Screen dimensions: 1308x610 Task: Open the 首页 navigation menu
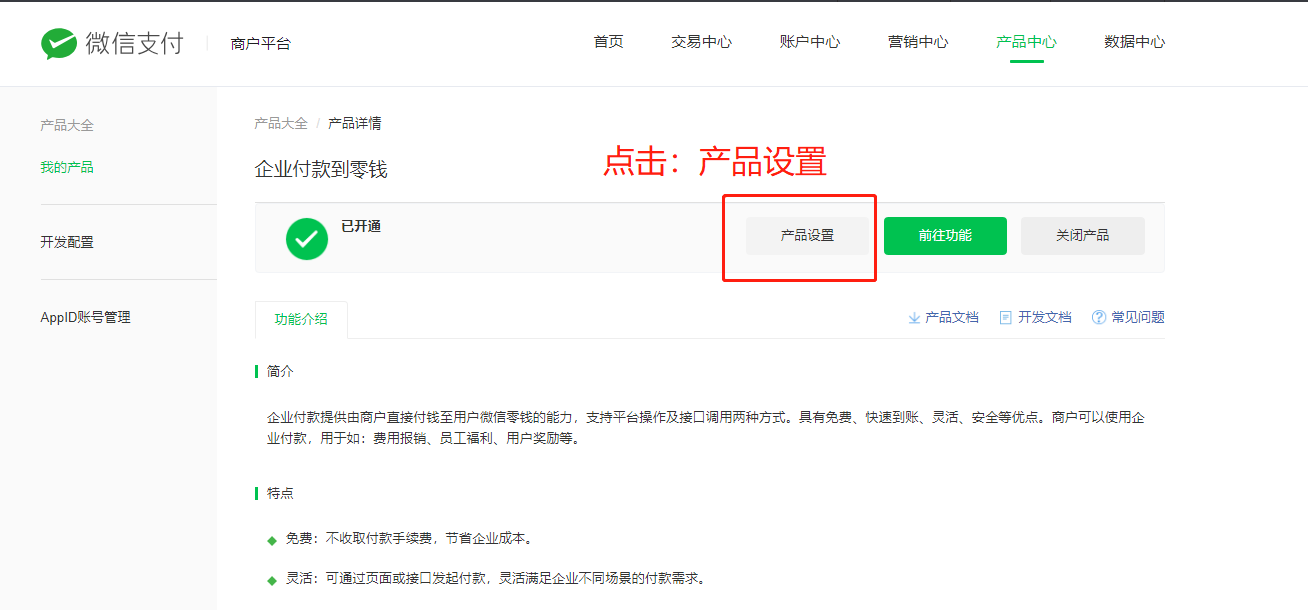coord(608,42)
